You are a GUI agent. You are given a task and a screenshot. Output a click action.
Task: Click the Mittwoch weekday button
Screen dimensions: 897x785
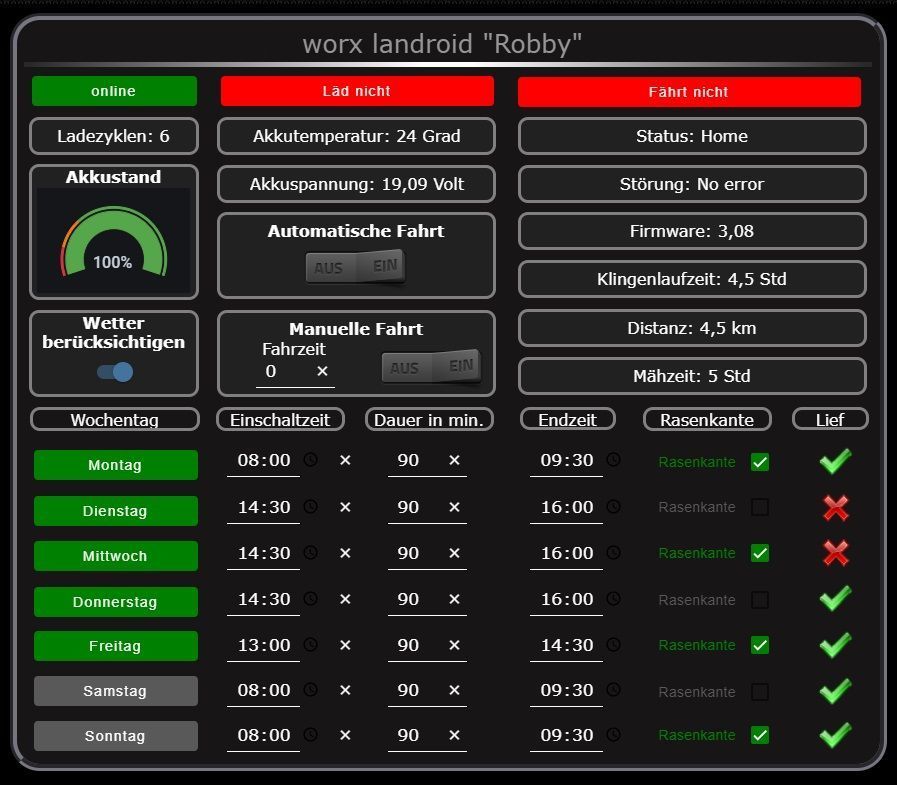(116, 556)
